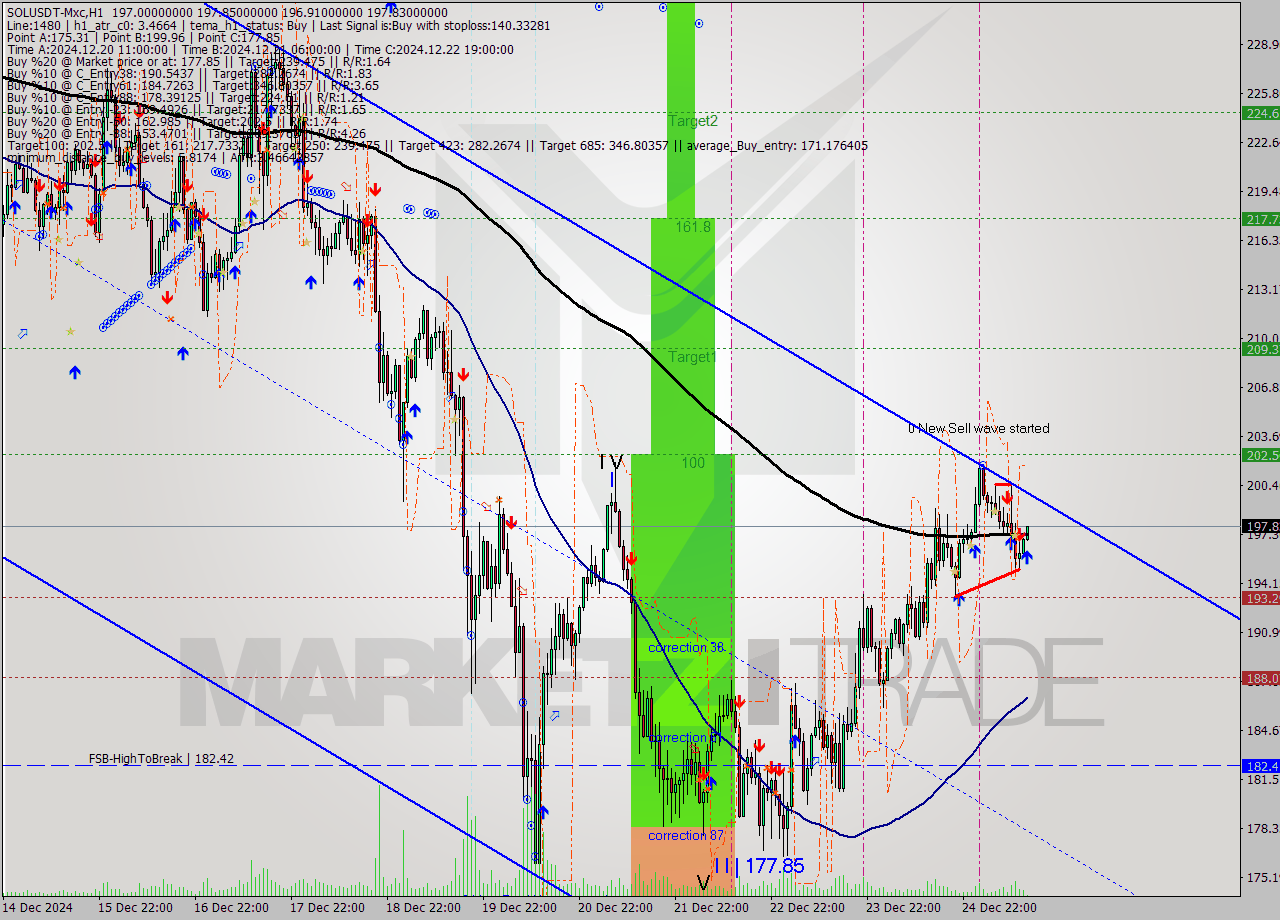This screenshot has width=1280, height=920.
Task: Click the red 188.0 price tag
Action: [x=1260, y=678]
